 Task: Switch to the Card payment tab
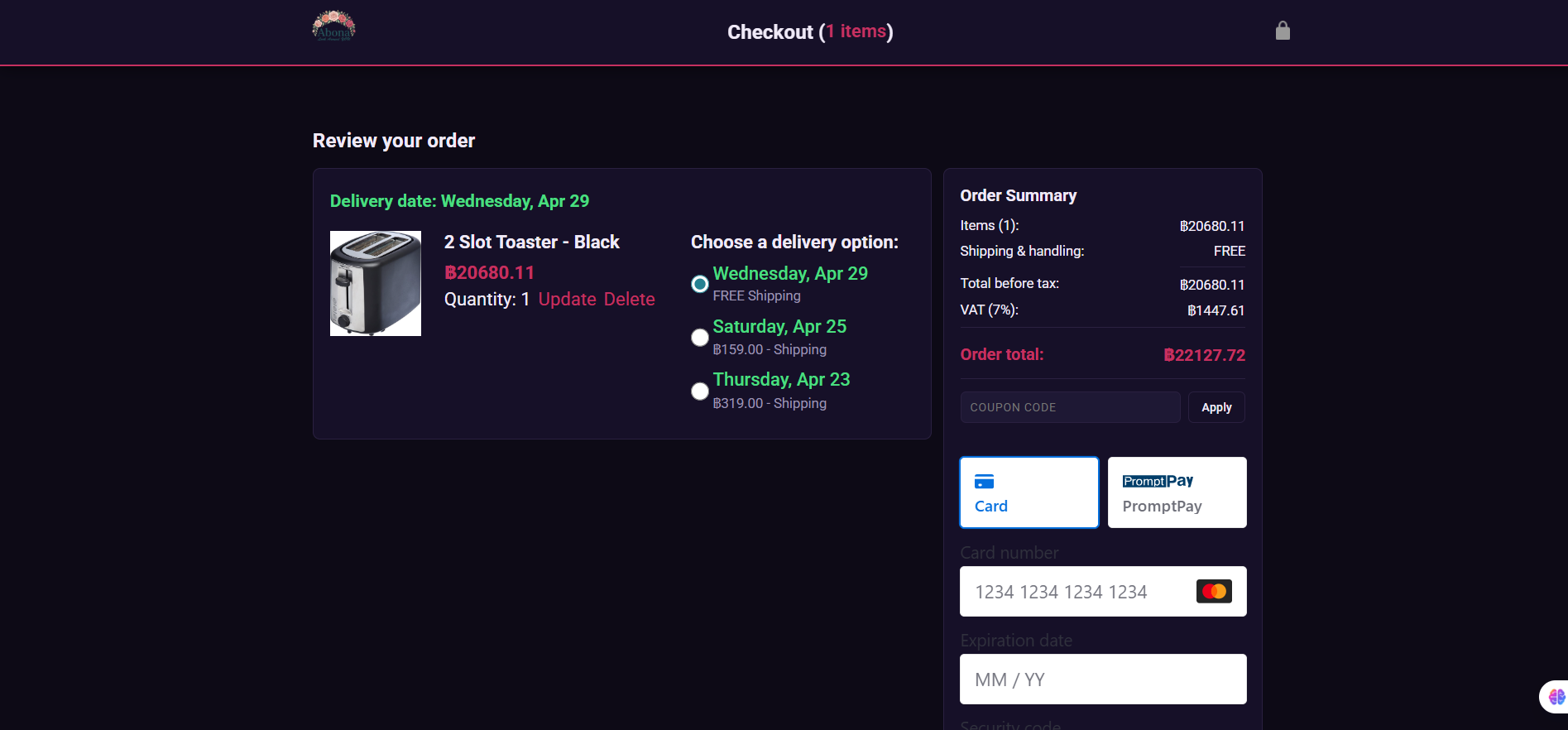click(x=1029, y=492)
